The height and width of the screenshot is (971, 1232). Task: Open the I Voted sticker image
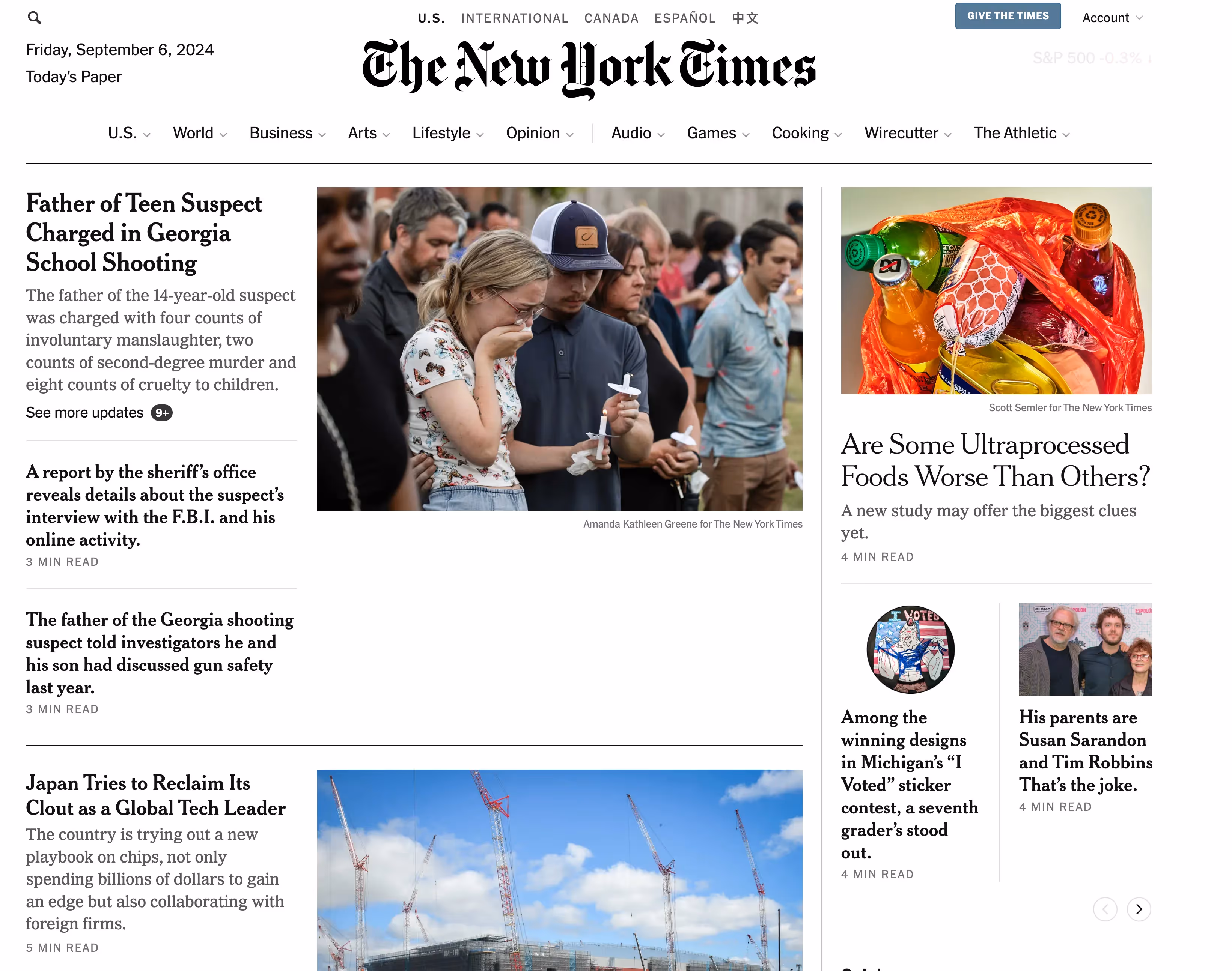click(910, 649)
